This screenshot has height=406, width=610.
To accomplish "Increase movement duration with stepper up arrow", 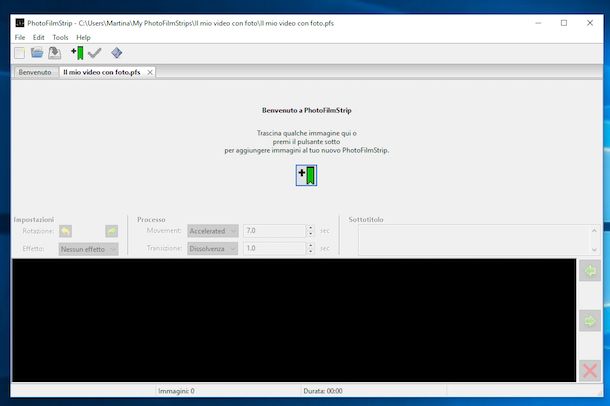I will click(310, 228).
